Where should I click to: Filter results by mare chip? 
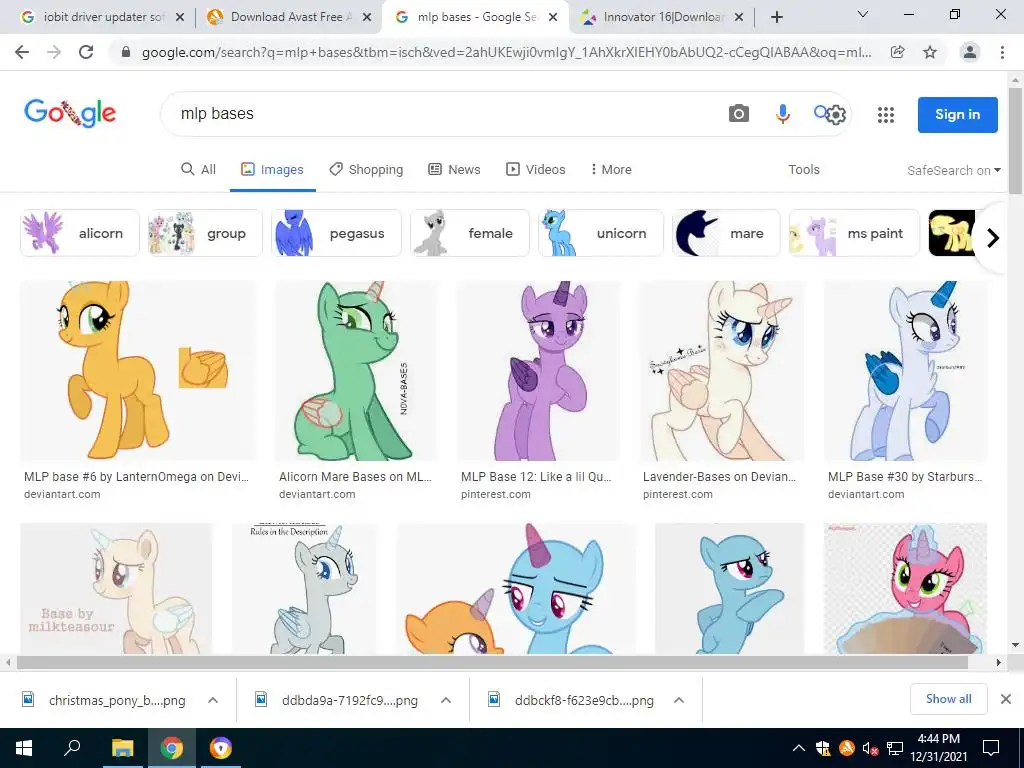[726, 233]
